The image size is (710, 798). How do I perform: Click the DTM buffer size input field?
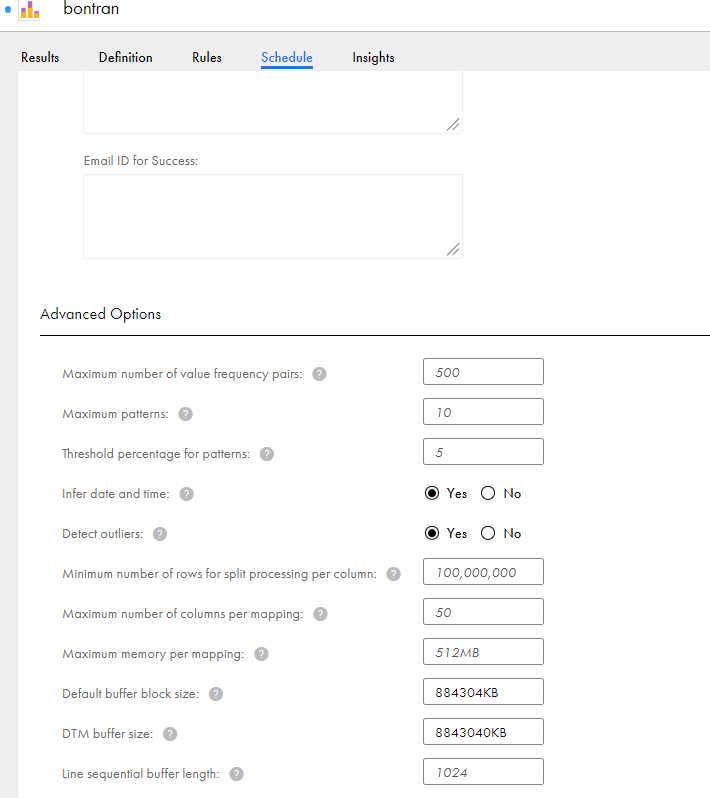[x=483, y=732]
